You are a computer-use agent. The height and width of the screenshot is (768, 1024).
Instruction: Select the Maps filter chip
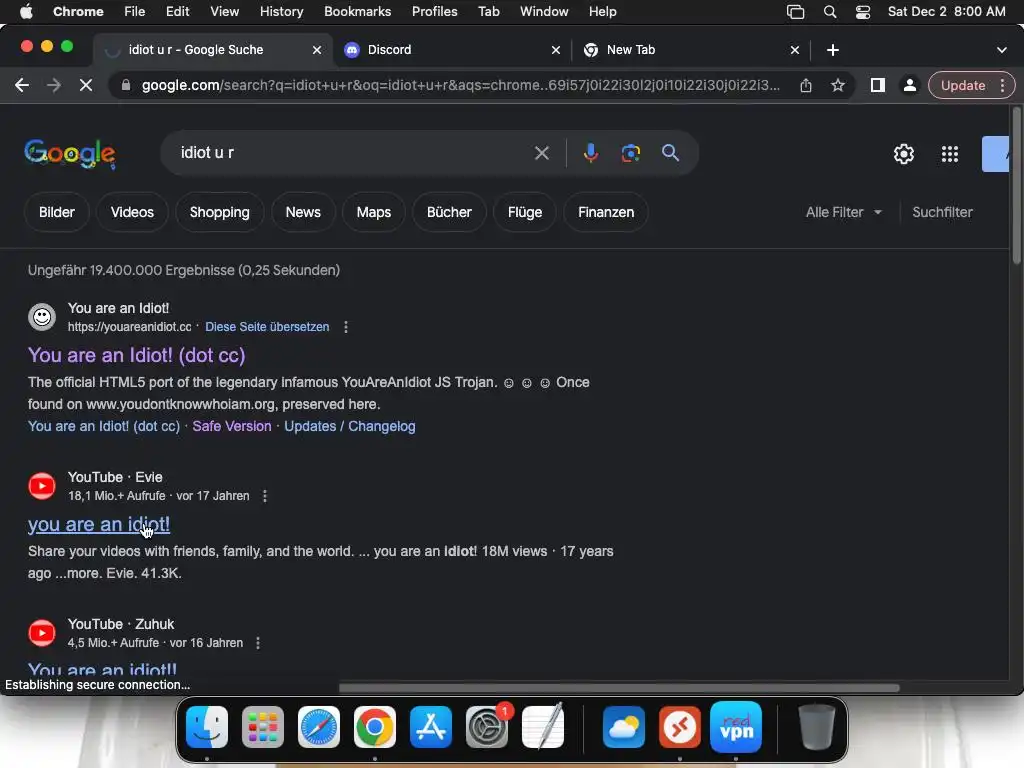click(x=374, y=212)
